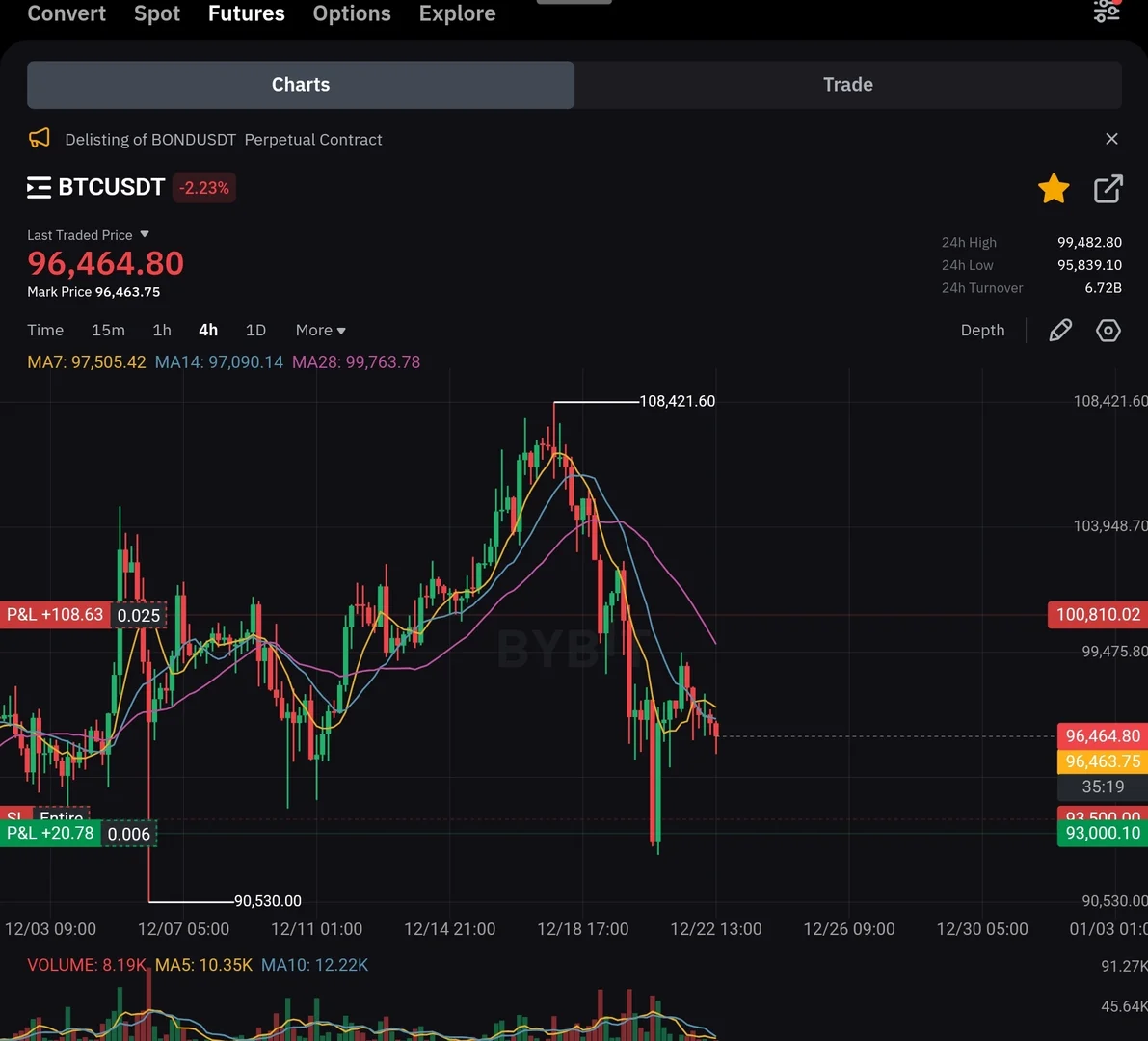Image resolution: width=1148 pixels, height=1041 pixels.
Task: Select the drawing pencil tool
Action: click(1060, 331)
